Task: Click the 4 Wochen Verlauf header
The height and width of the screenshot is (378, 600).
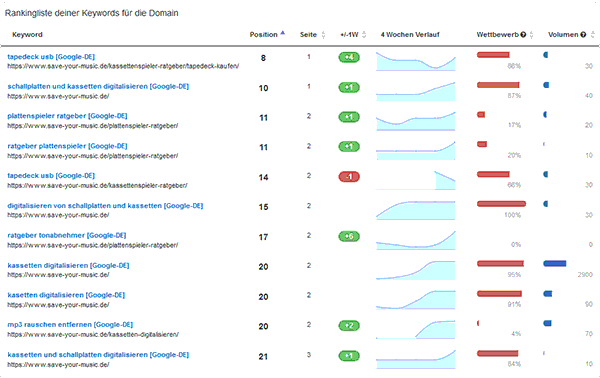Action: [410, 35]
